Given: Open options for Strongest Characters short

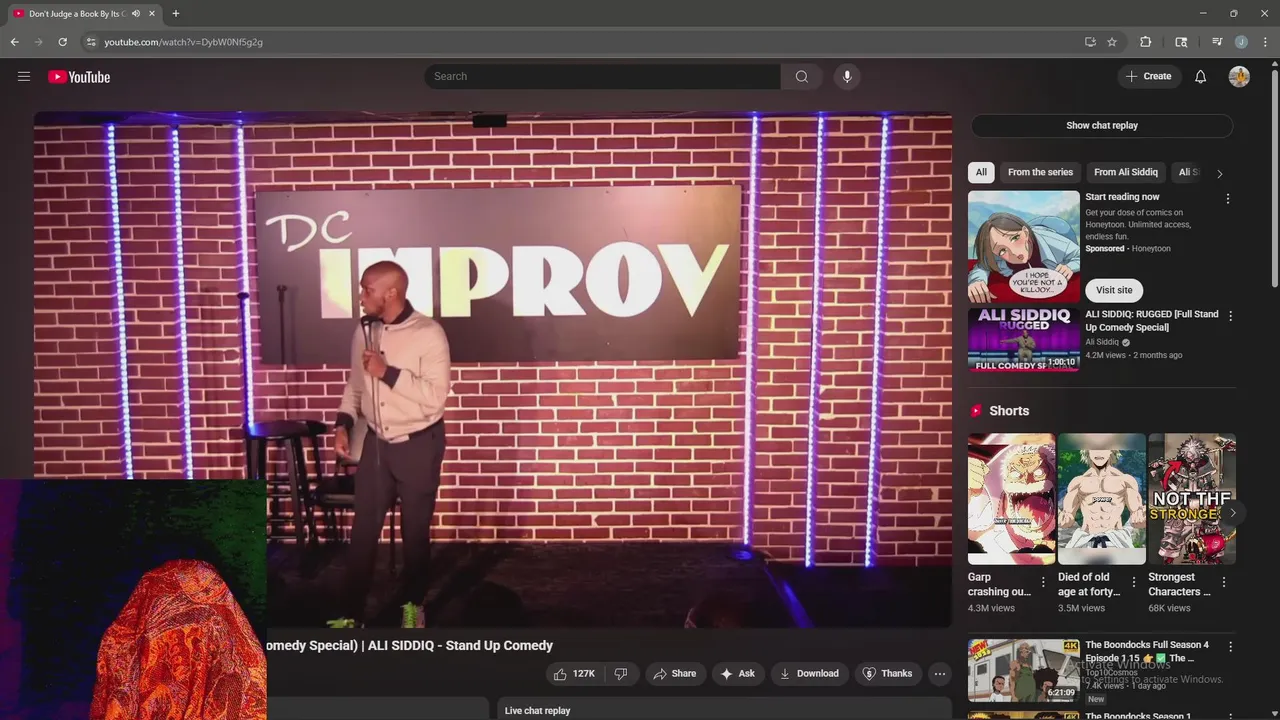Looking at the screenshot, I should (1223, 582).
